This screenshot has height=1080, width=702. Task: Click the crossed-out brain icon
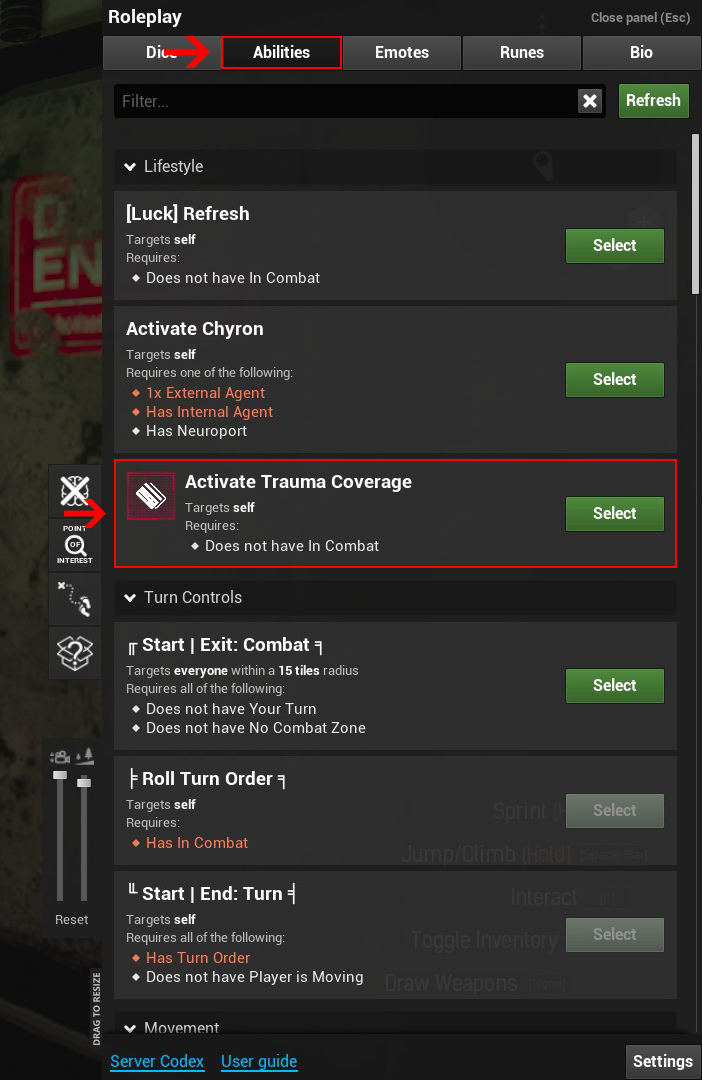point(75,491)
